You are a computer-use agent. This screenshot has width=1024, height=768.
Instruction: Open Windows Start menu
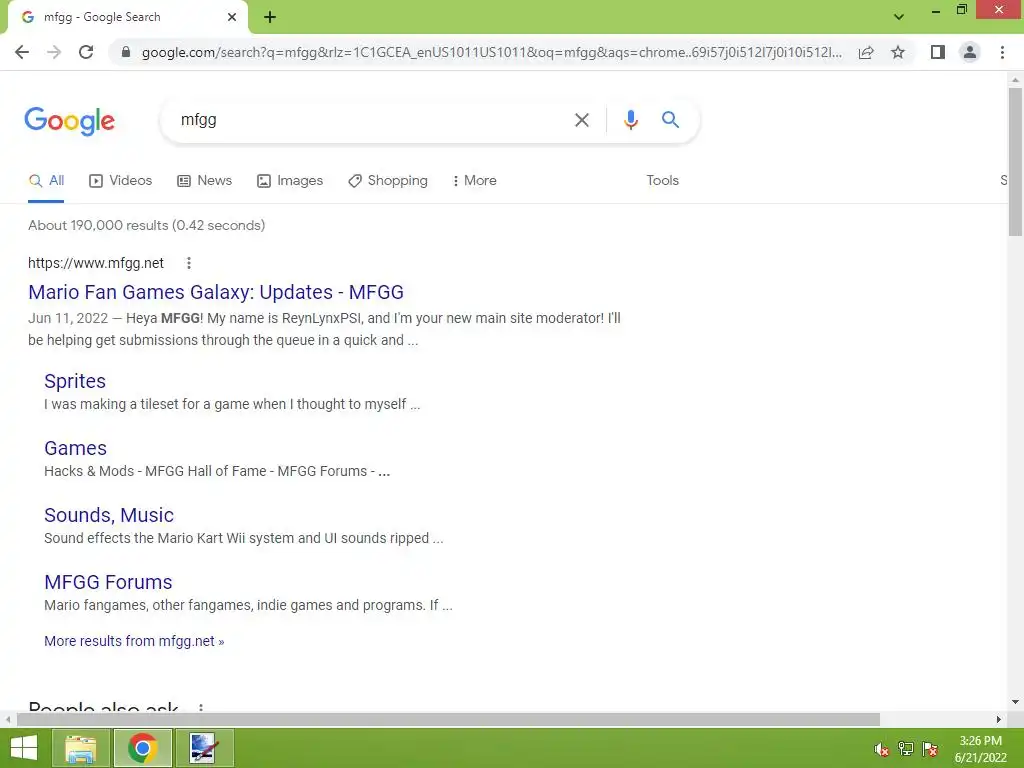[x=24, y=748]
